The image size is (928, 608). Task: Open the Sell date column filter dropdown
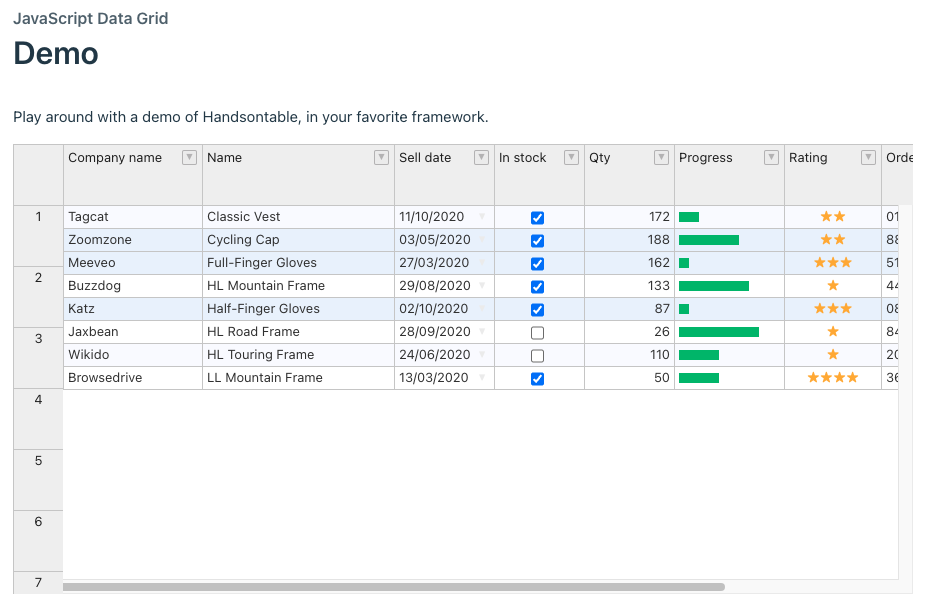pyautogui.click(x=482, y=157)
